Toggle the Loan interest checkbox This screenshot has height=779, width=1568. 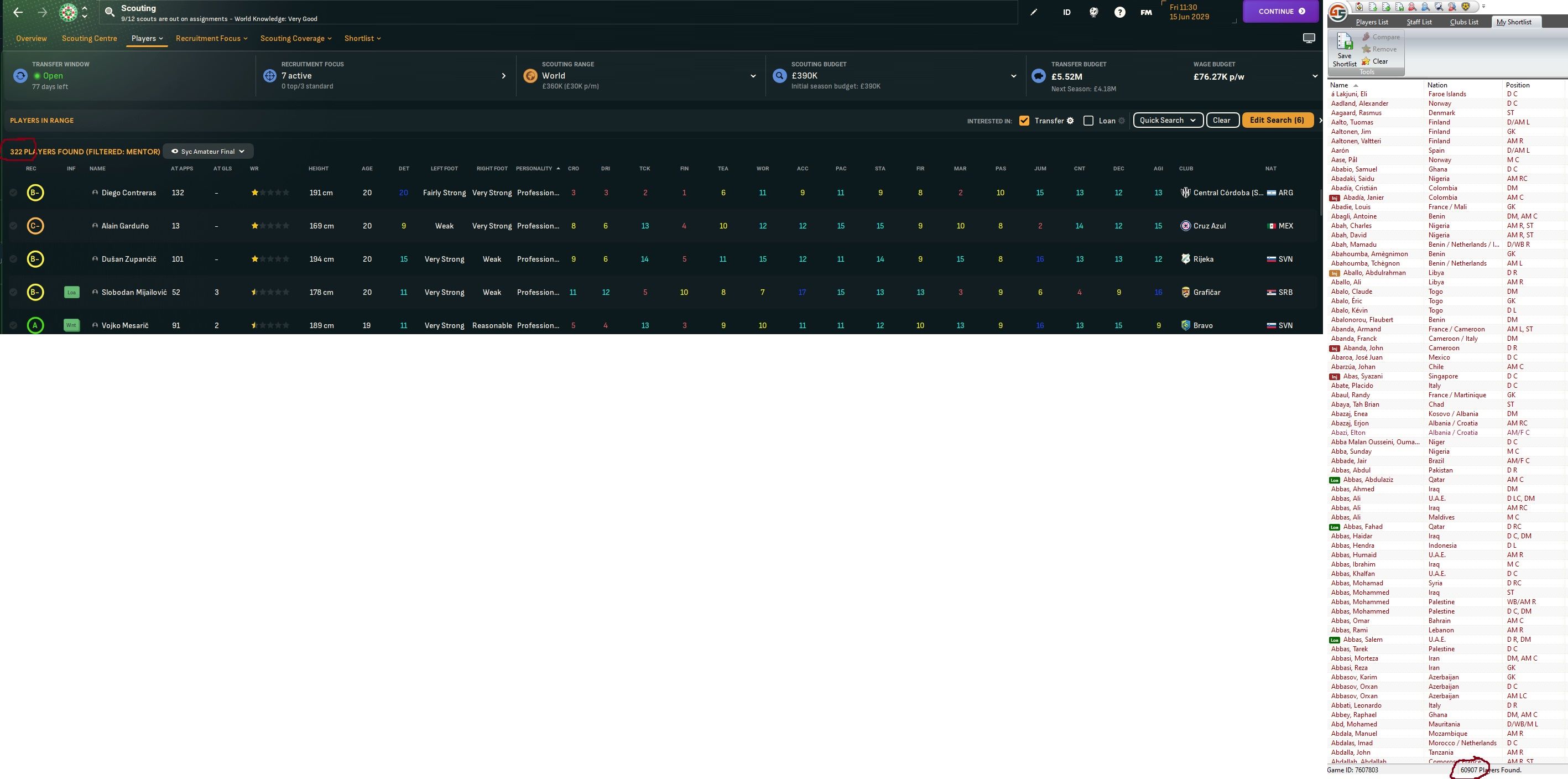[1088, 121]
